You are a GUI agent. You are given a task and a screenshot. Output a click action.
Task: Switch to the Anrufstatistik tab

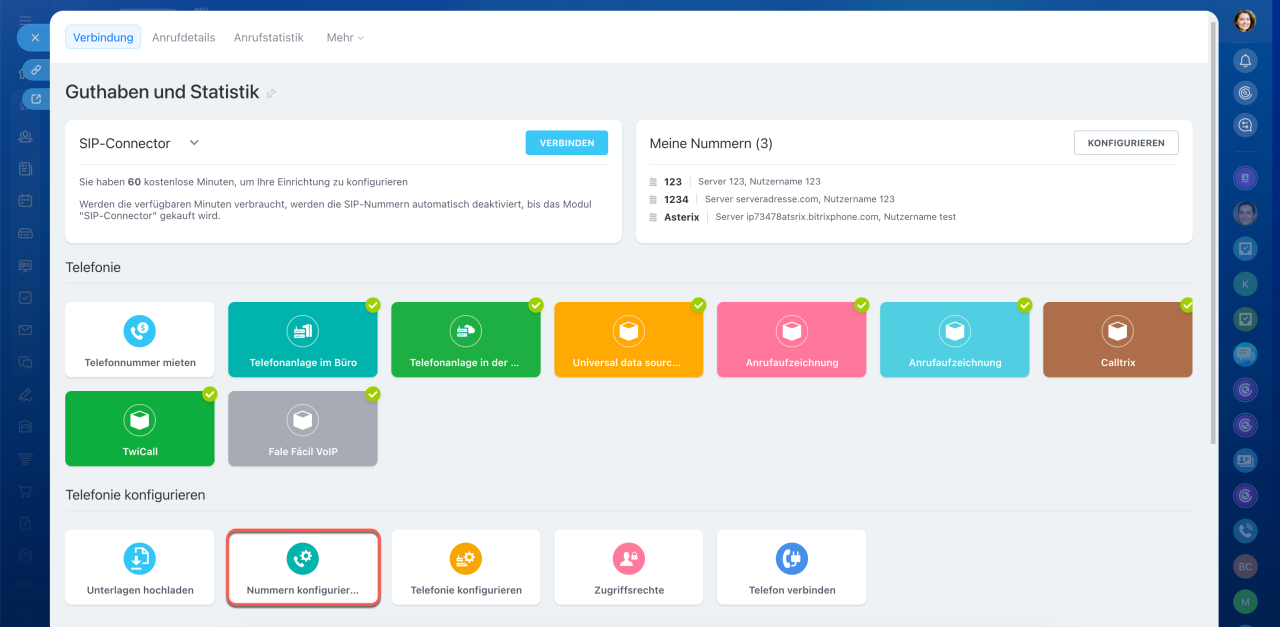(x=268, y=38)
